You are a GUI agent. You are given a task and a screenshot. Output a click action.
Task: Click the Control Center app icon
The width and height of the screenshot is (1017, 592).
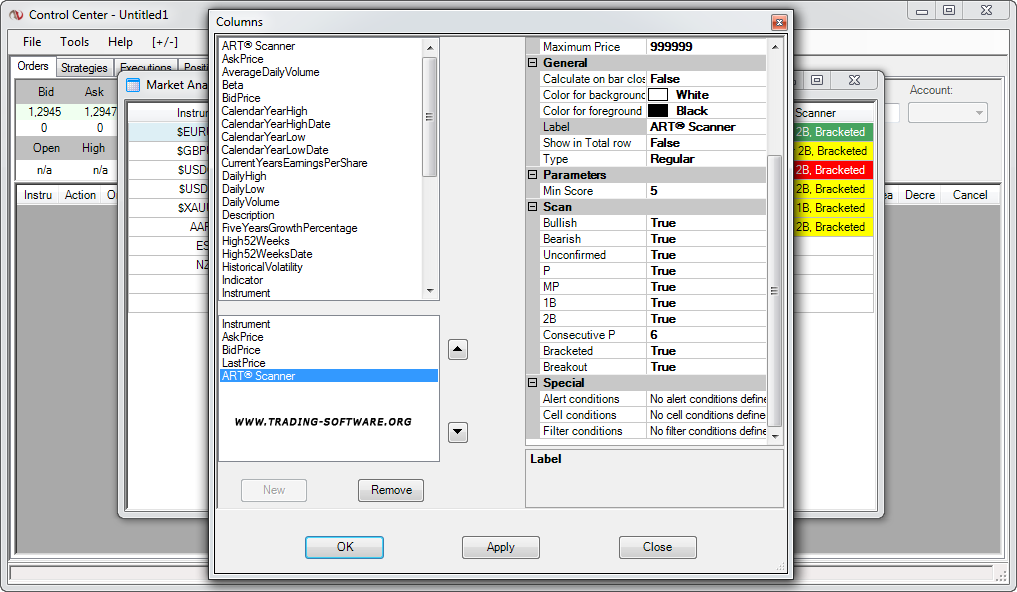point(16,15)
